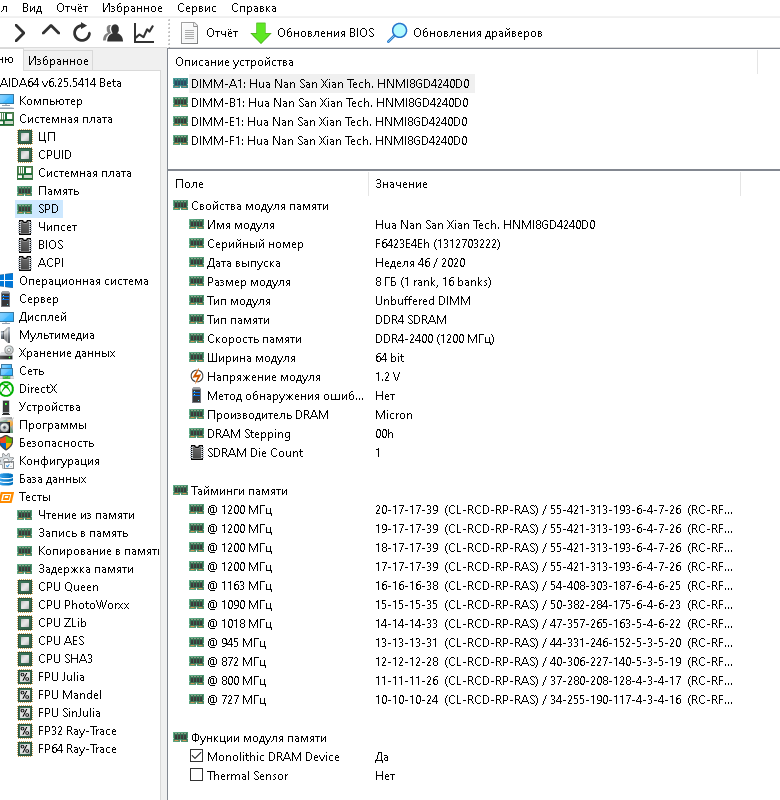Select DIMM-B1 device entry
The image size is (780, 800).
tap(321, 103)
